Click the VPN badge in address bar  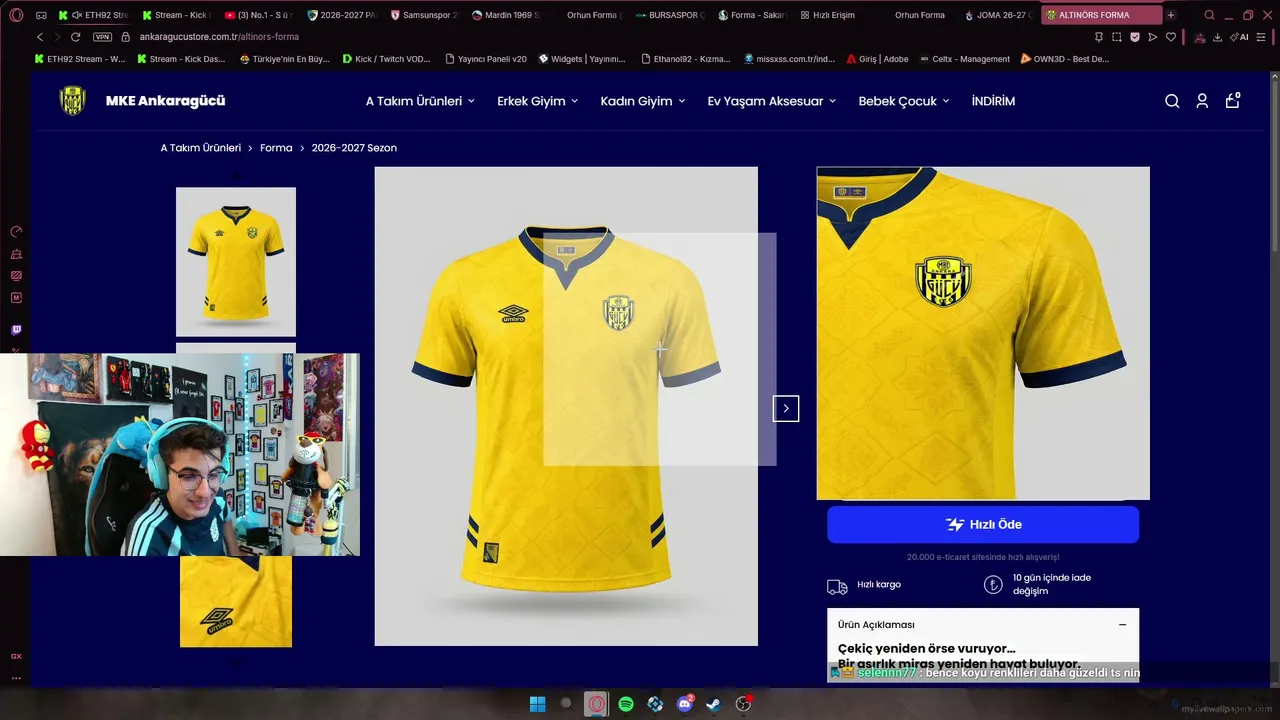tap(102, 37)
